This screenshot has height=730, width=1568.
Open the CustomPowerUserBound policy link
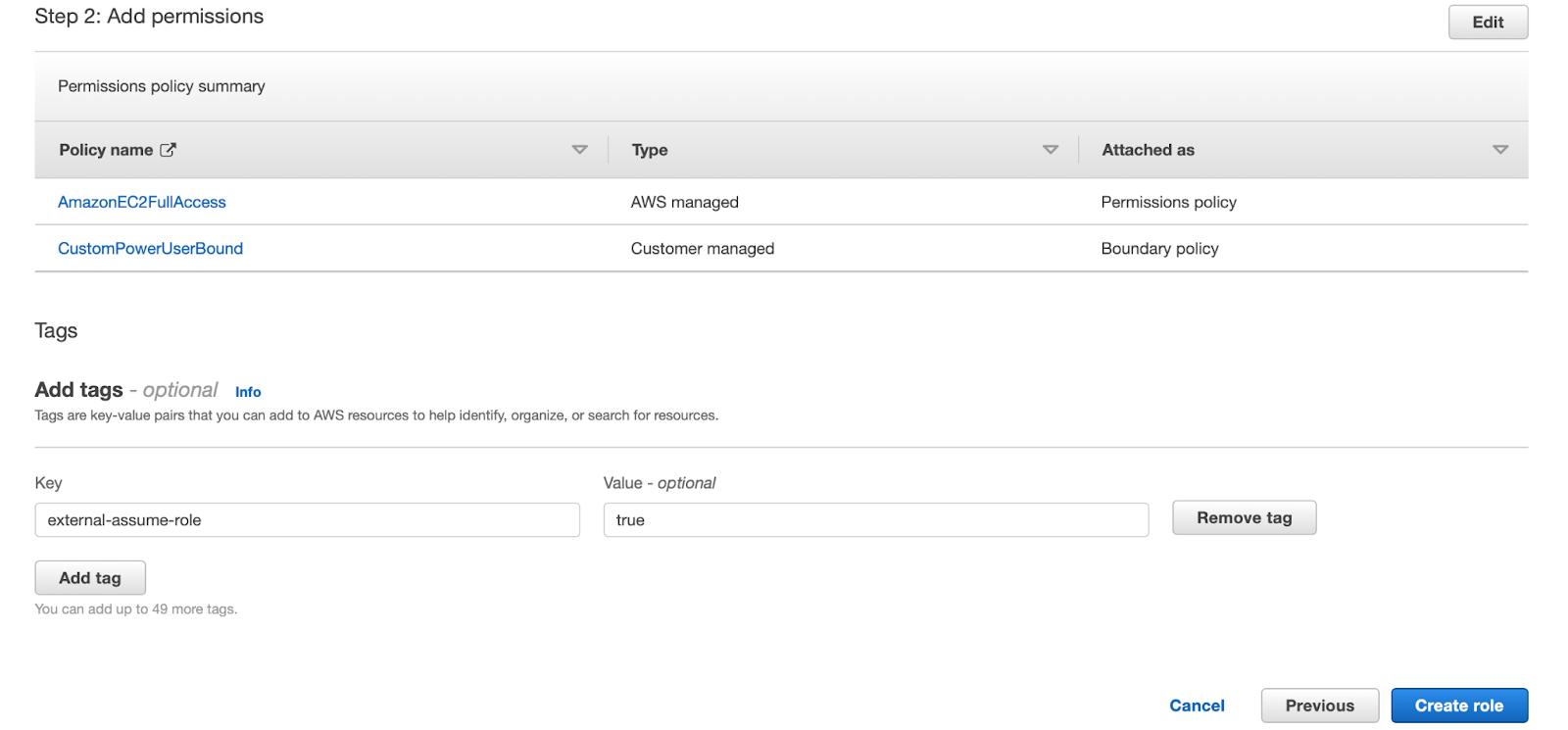(150, 249)
